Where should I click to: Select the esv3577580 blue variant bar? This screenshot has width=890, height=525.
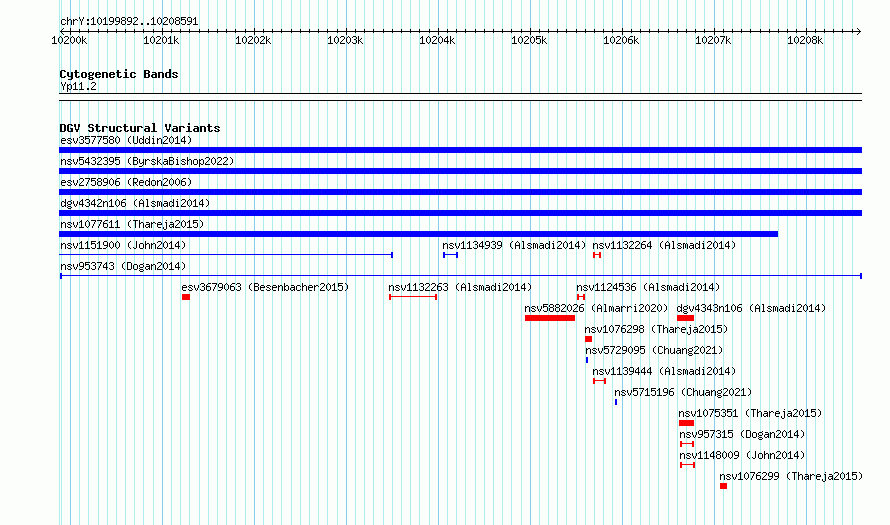pyautogui.click(x=460, y=150)
